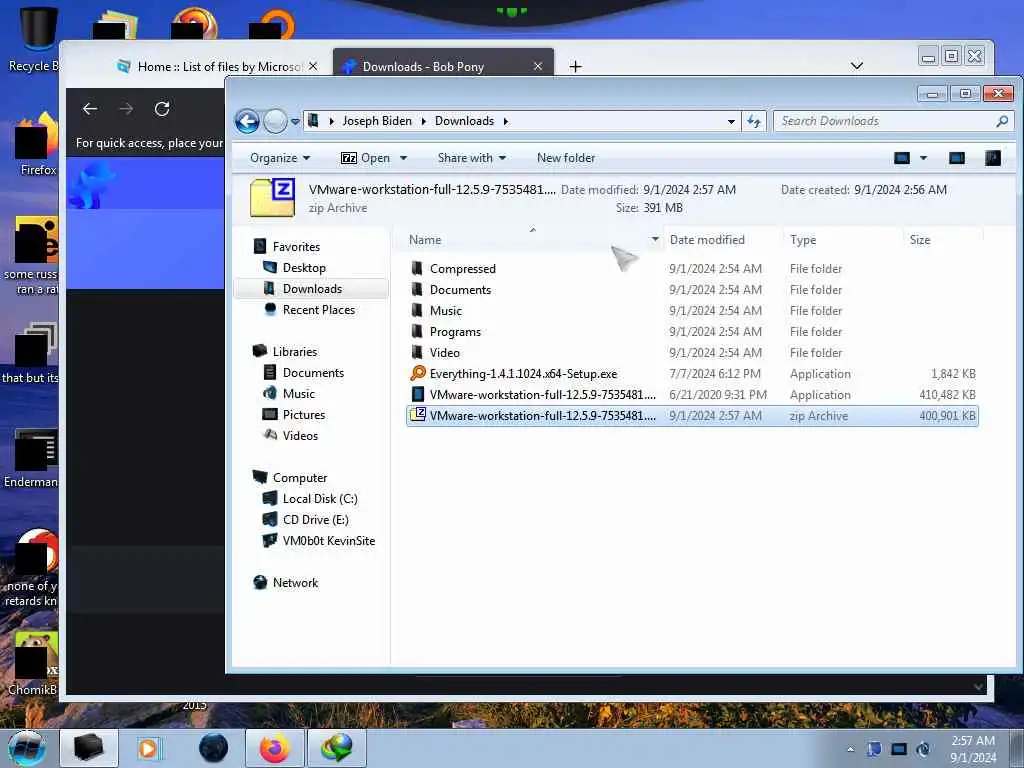Image resolution: width=1024 pixels, height=768 pixels.
Task: Open a new browser tab
Action: click(x=575, y=67)
